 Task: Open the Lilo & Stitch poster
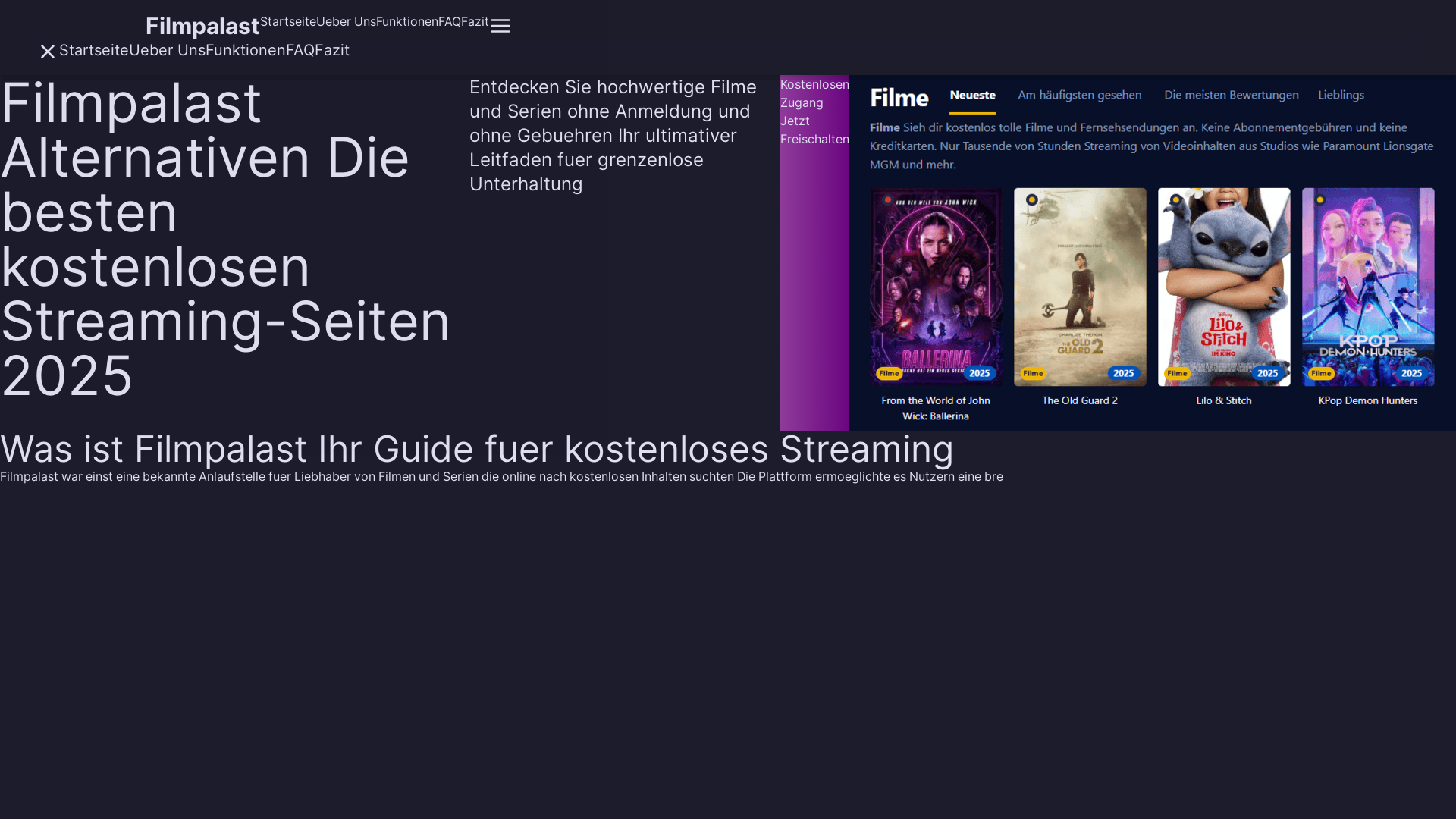tap(1224, 287)
